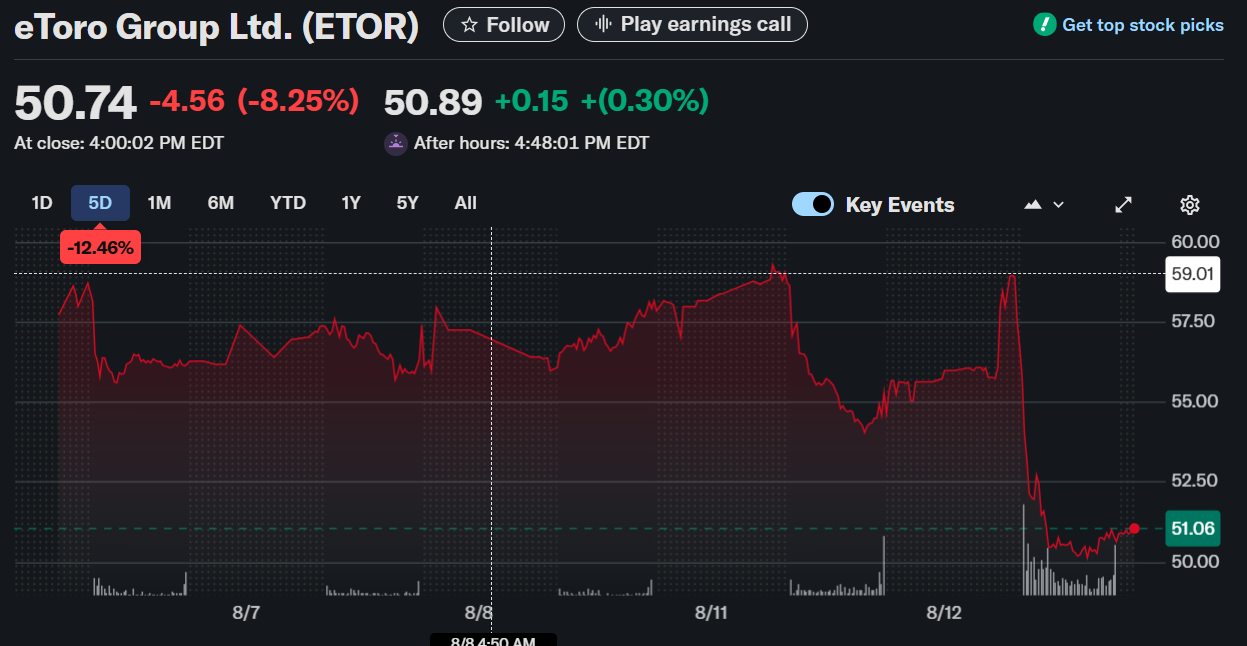Screen dimensions: 1247x646
Task: Expand chart to fullscreen
Action: point(1124,205)
